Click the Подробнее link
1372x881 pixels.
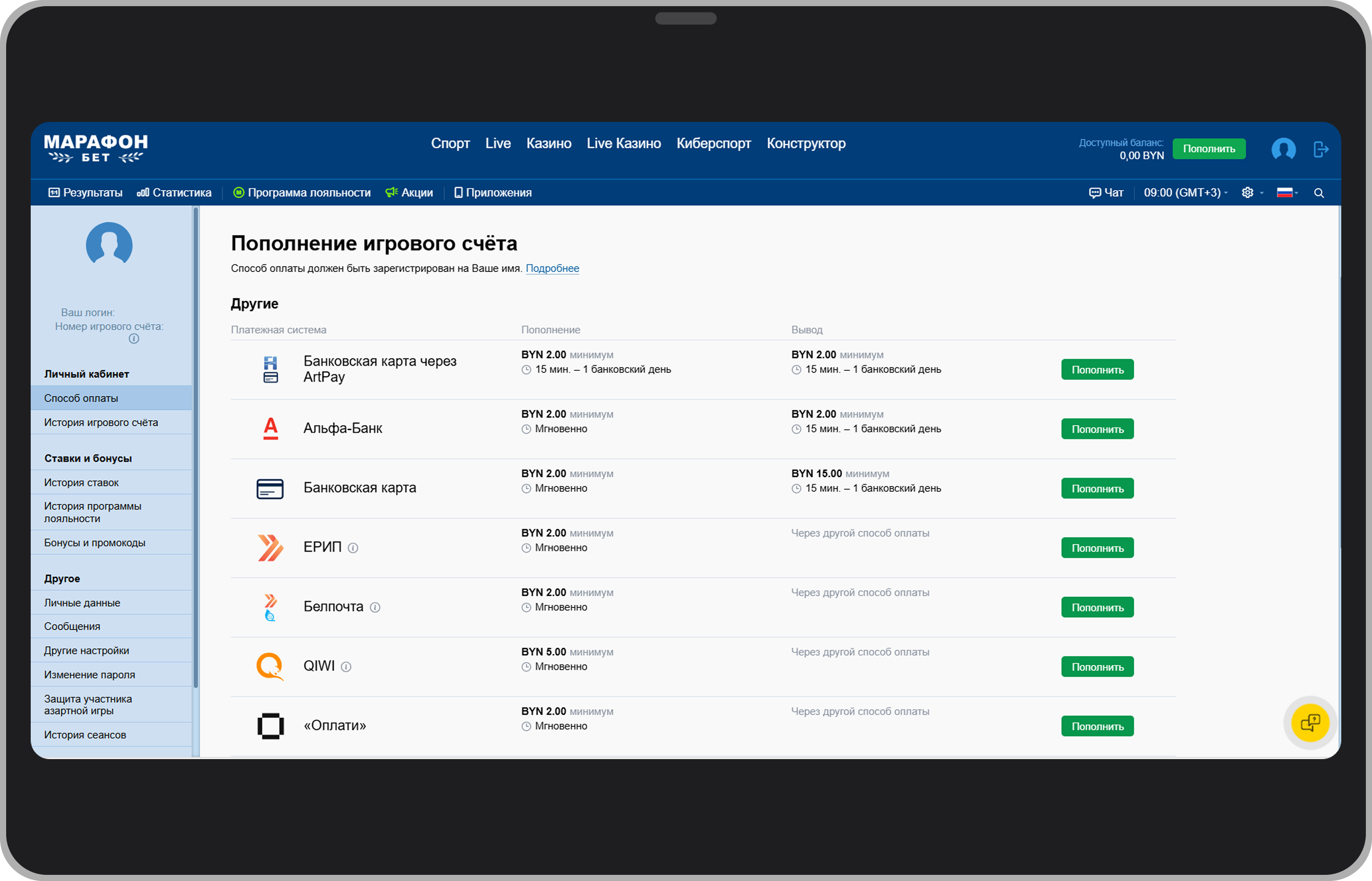(x=552, y=268)
